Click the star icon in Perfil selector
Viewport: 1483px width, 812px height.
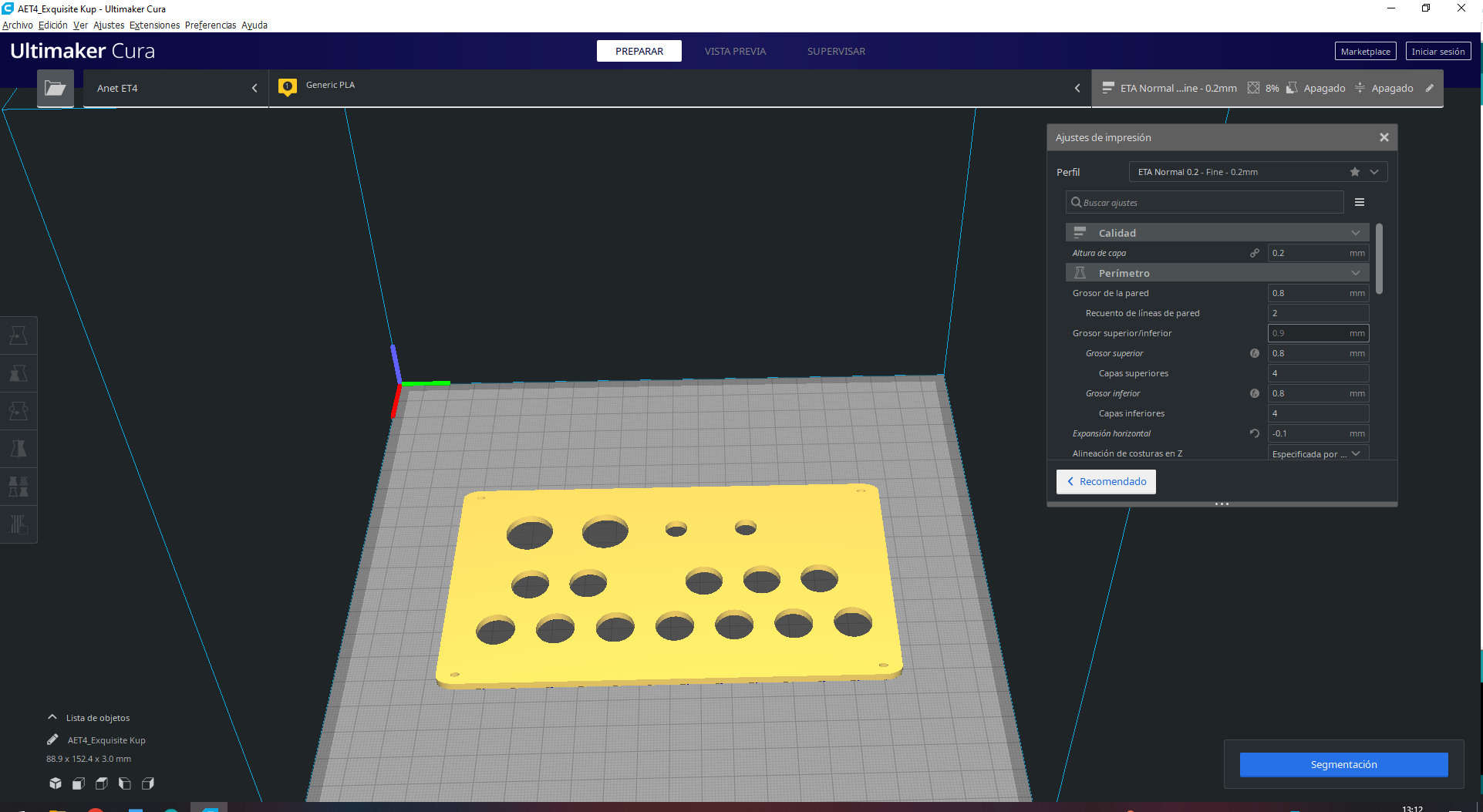click(1355, 172)
